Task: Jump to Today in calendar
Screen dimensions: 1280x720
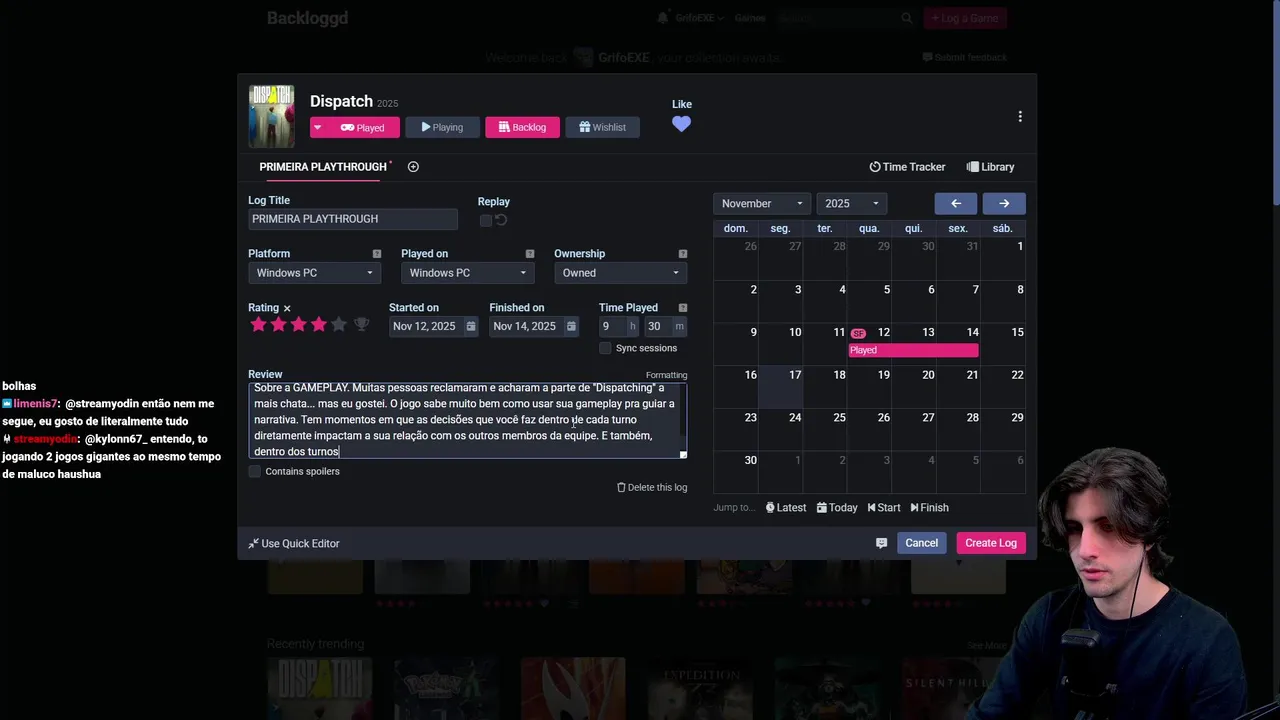Action: point(837,508)
